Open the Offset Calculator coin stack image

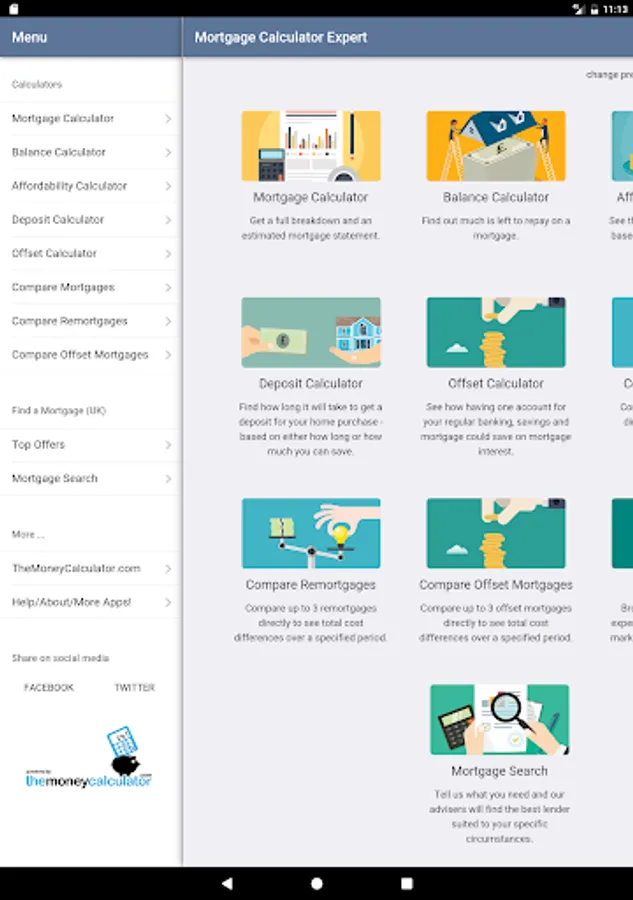click(496, 332)
